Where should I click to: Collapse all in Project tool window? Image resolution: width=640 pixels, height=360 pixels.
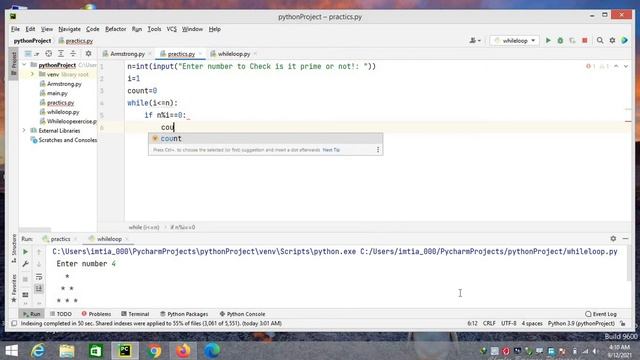coord(73,53)
